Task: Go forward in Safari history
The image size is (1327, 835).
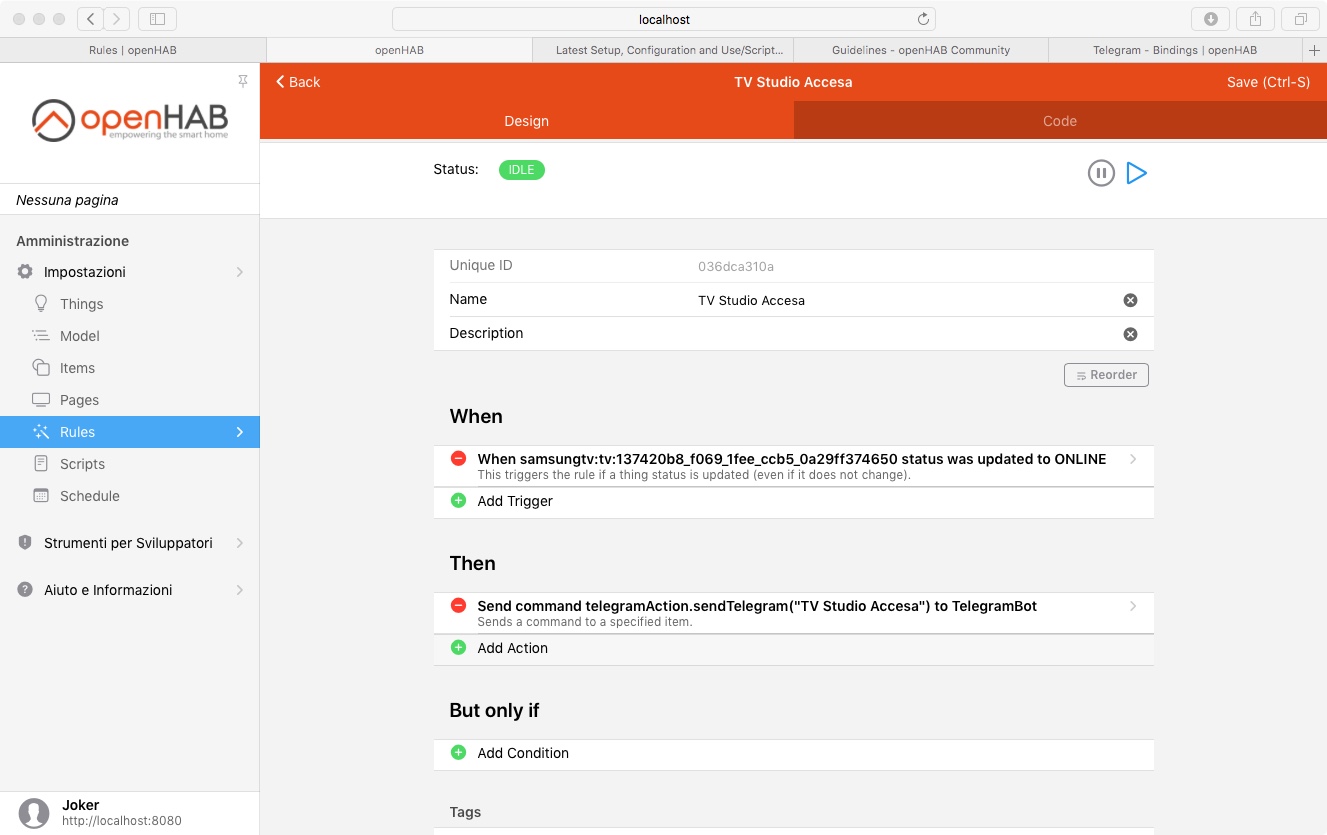Action: [117, 19]
